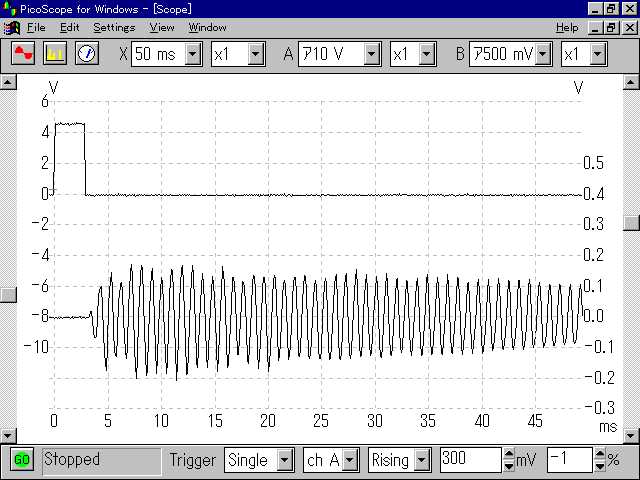The image size is (640, 480).
Task: Click the Trigger label
Action: tap(193, 460)
